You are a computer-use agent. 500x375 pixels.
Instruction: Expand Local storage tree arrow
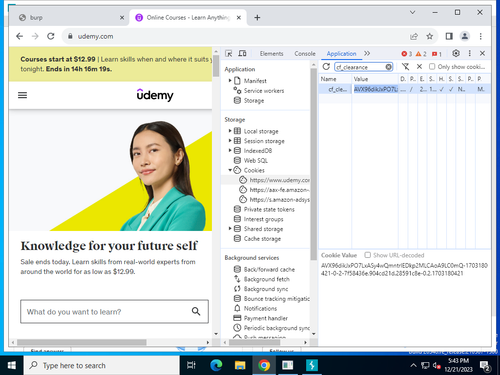click(x=230, y=131)
